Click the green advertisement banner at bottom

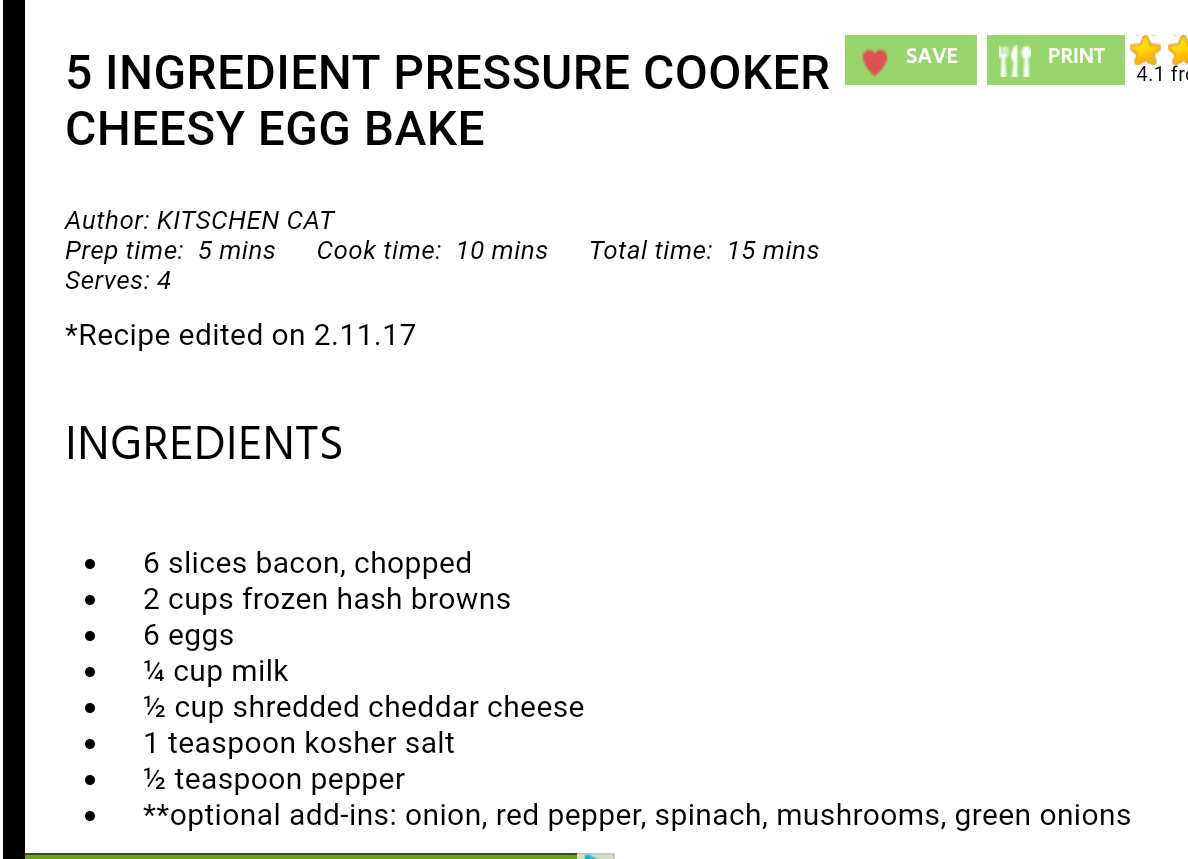click(x=300, y=856)
